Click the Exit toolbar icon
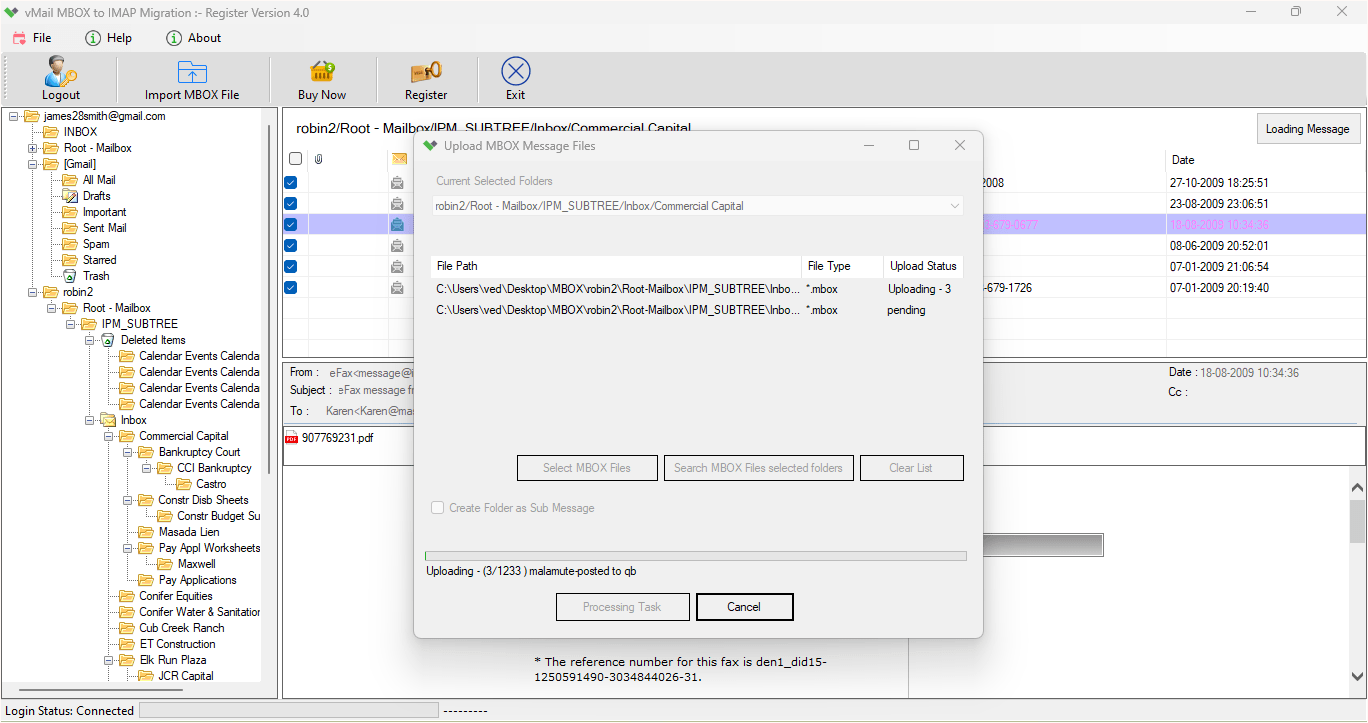This screenshot has height=723, width=1368. click(x=515, y=72)
